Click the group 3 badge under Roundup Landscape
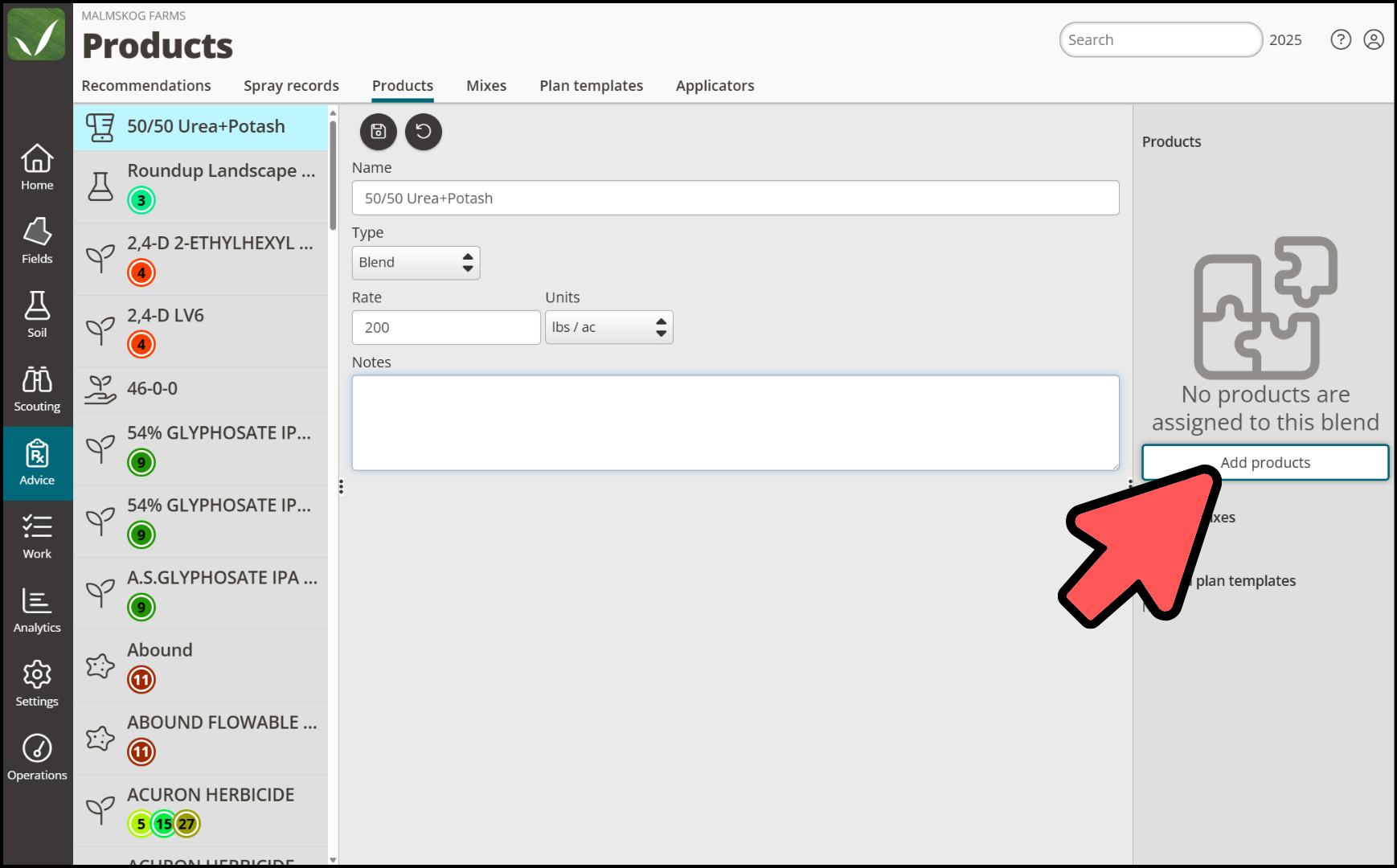The width and height of the screenshot is (1397, 868). [141, 200]
